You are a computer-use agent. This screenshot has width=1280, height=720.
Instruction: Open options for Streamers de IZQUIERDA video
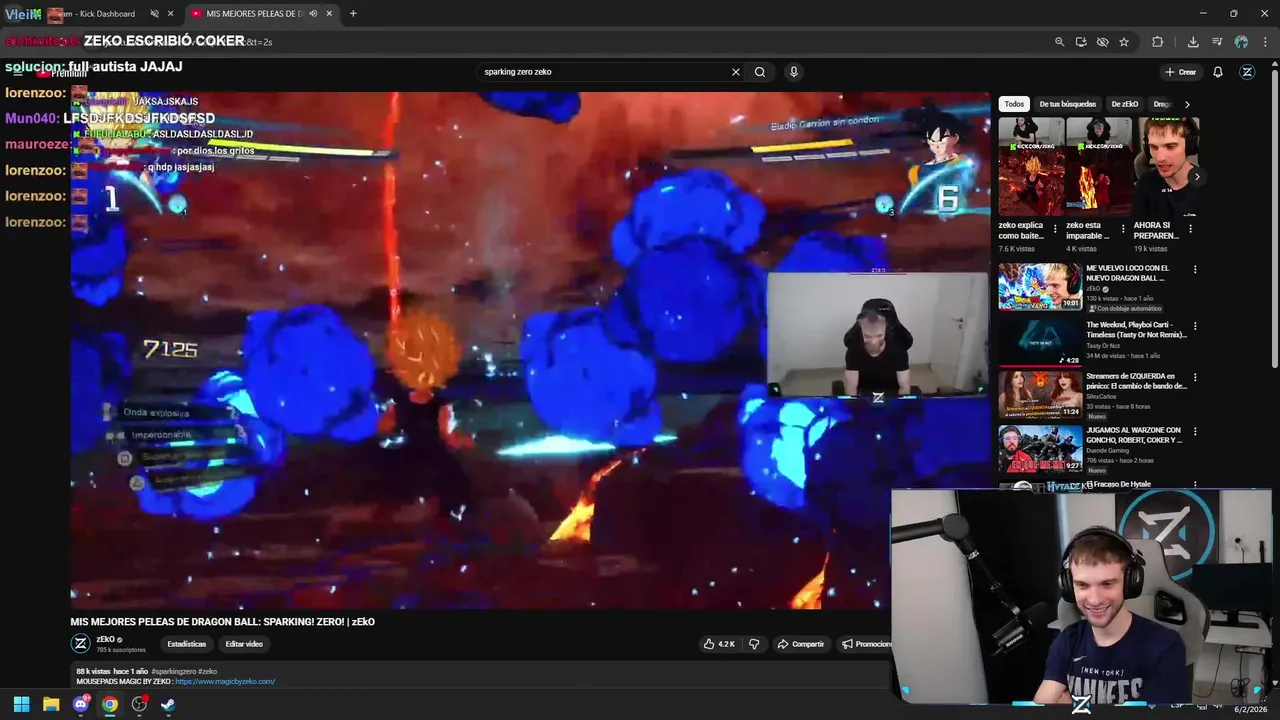[x=1195, y=377]
